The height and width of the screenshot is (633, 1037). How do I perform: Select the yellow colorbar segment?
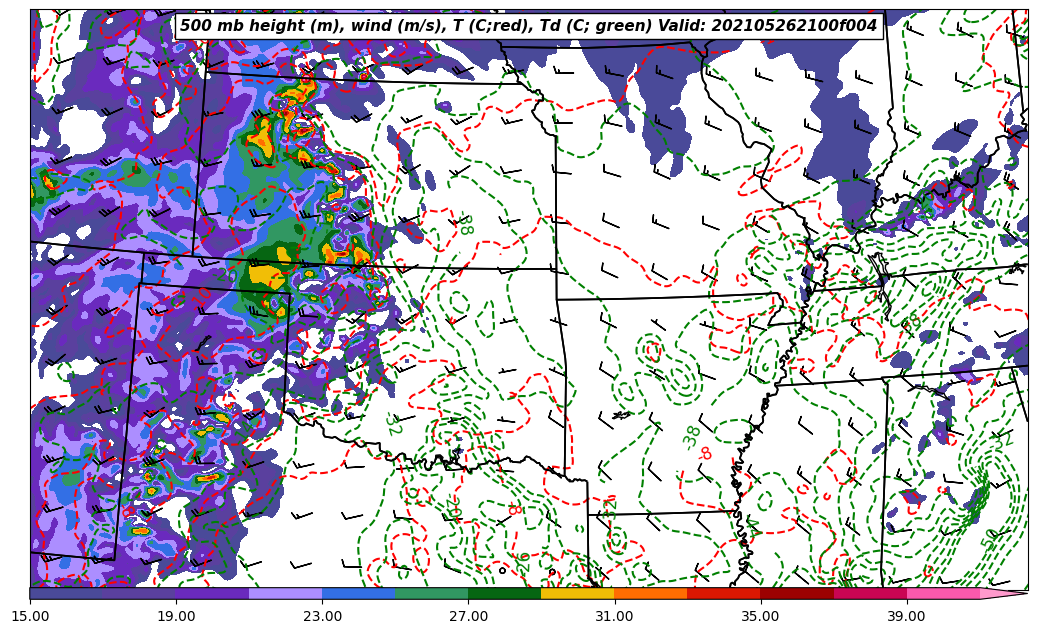point(578,593)
